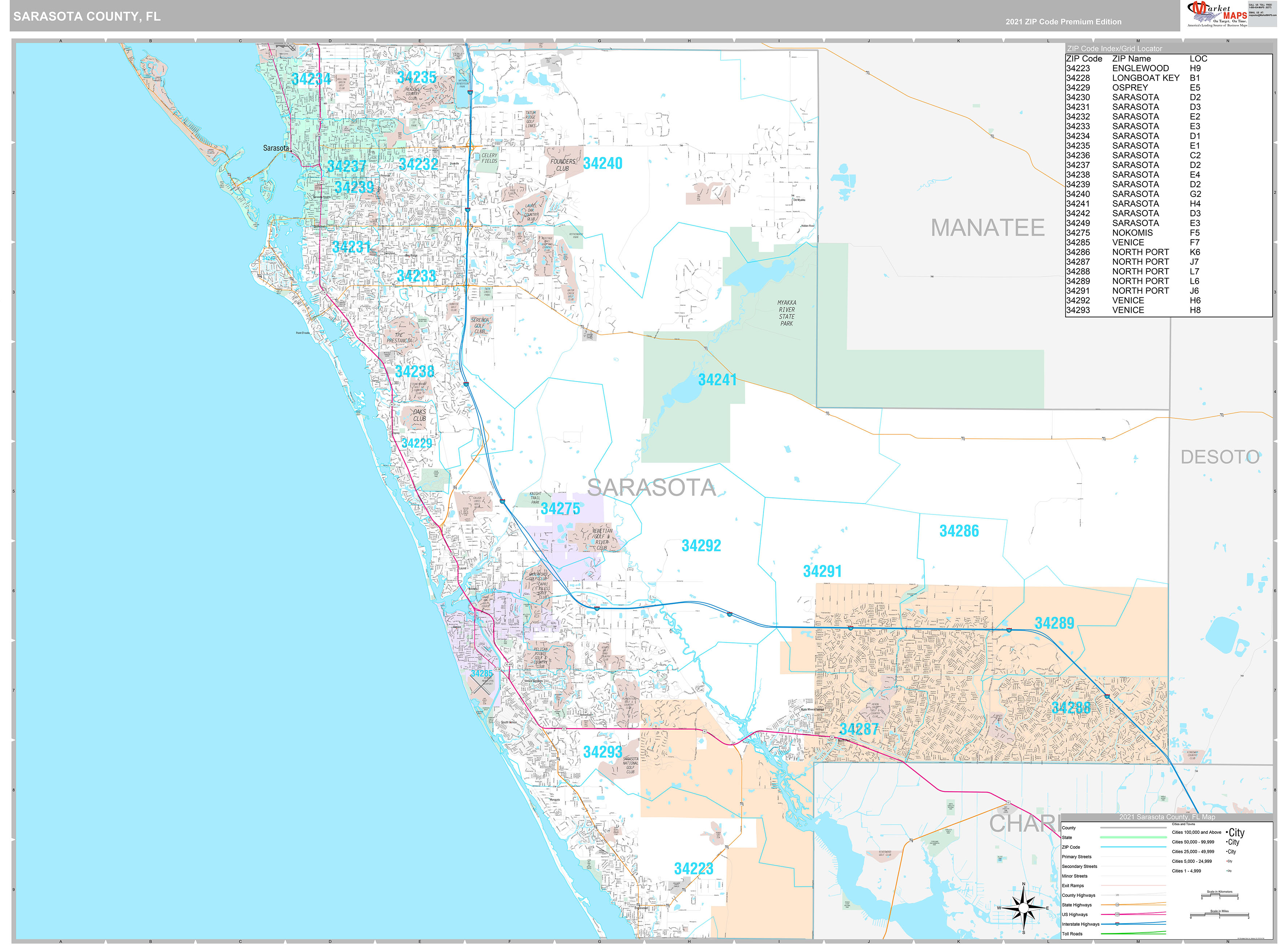Image resolution: width=1288 pixels, height=945 pixels.
Task: Click the MarketMAPS logo
Action: 1218,15
